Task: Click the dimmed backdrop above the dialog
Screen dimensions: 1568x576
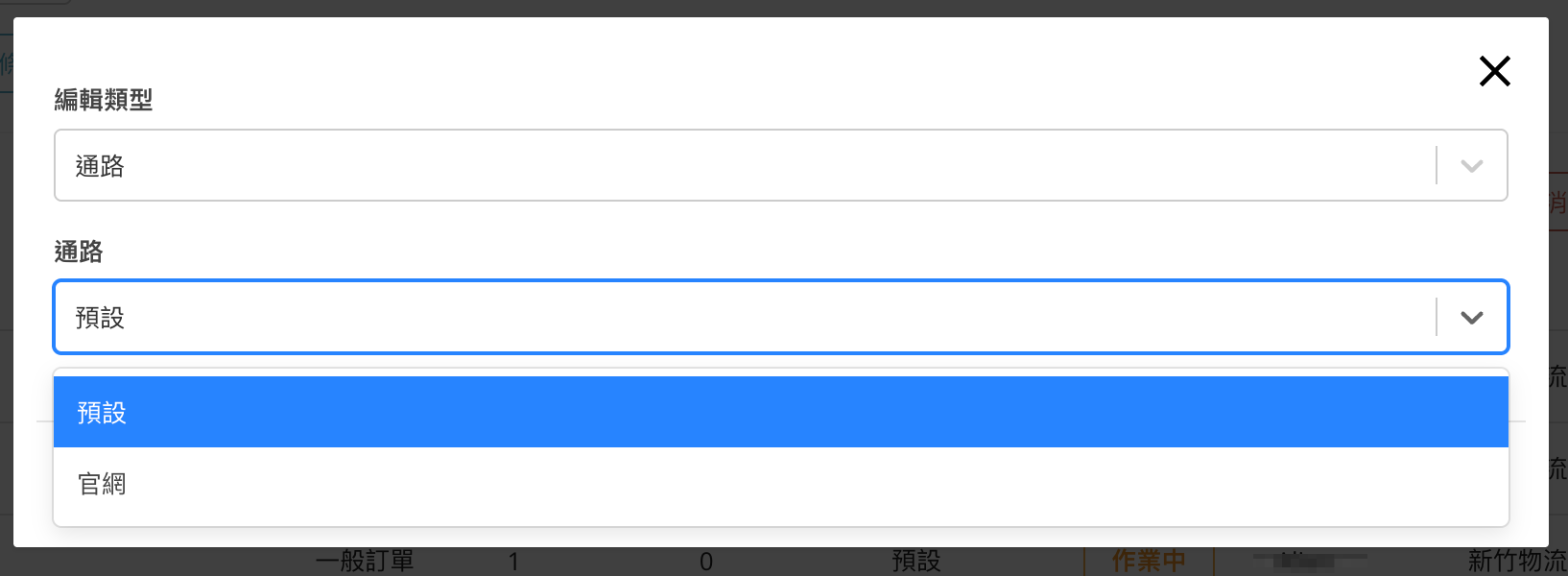Action: (x=768, y=8)
